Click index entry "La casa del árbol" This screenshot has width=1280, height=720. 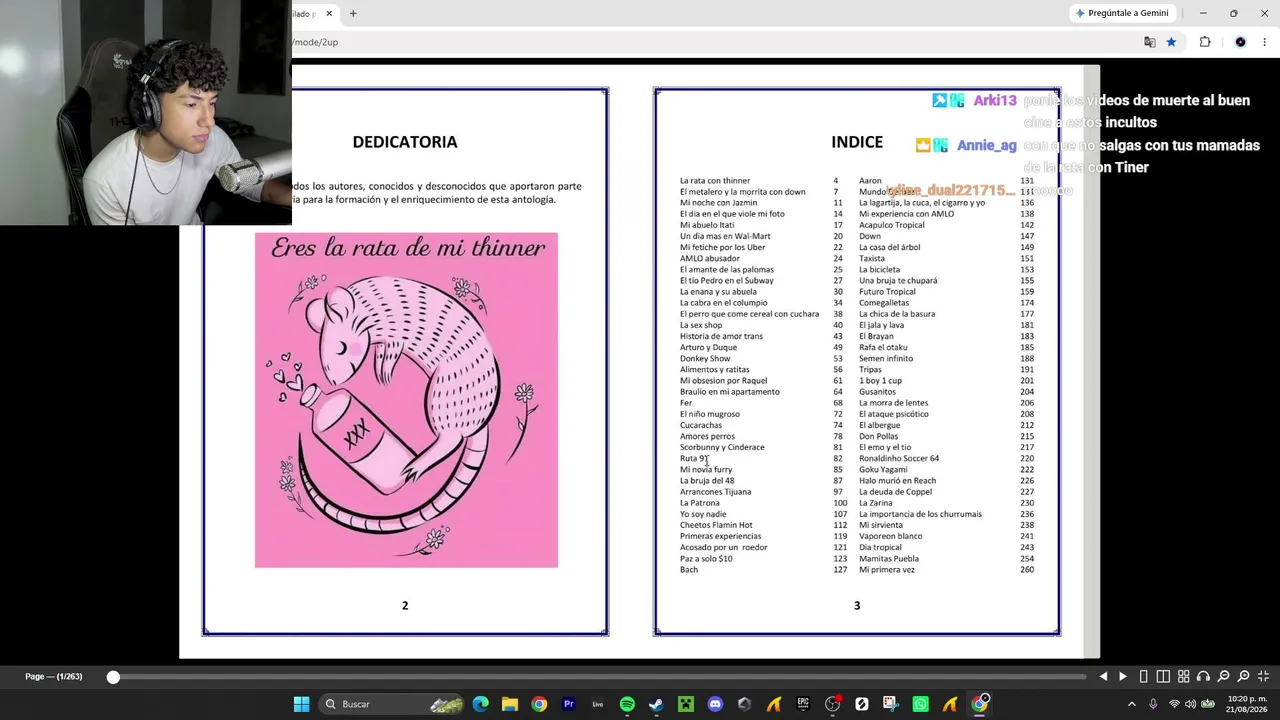(889, 247)
